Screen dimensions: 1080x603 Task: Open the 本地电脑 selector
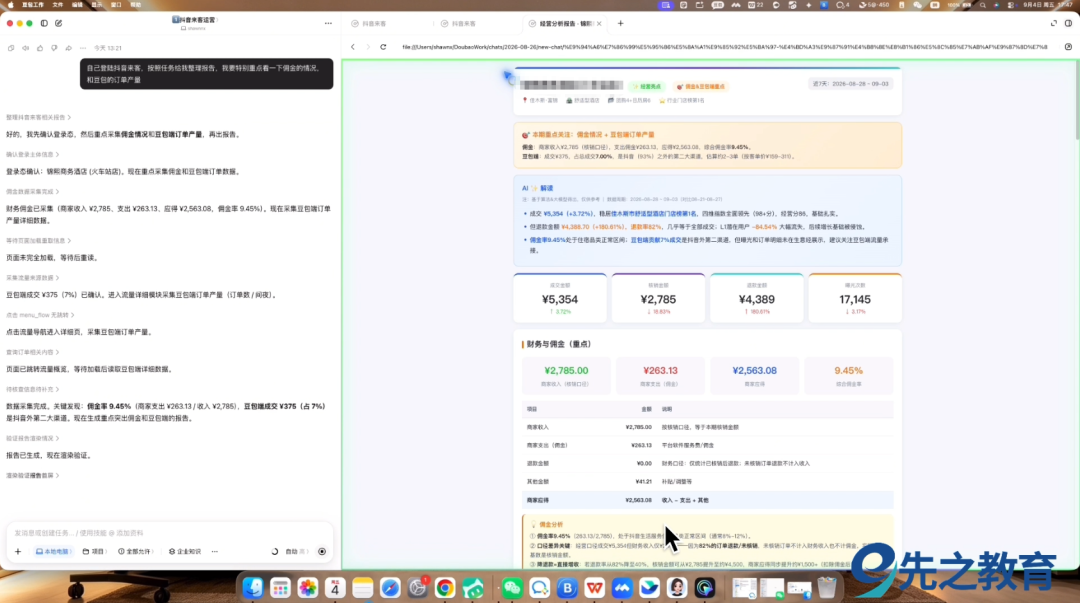click(53, 551)
